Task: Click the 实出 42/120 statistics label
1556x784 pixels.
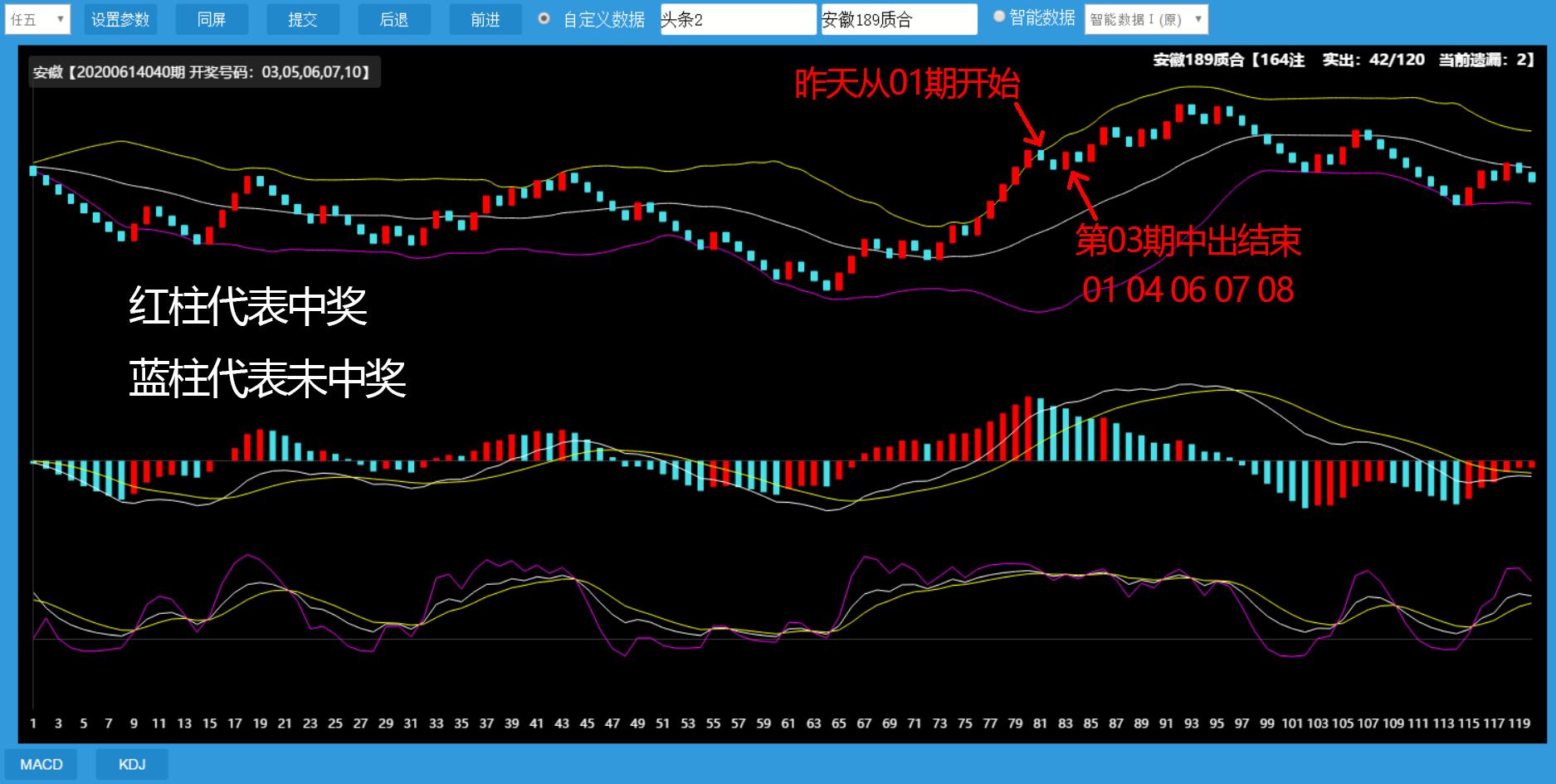Action: [1373, 60]
